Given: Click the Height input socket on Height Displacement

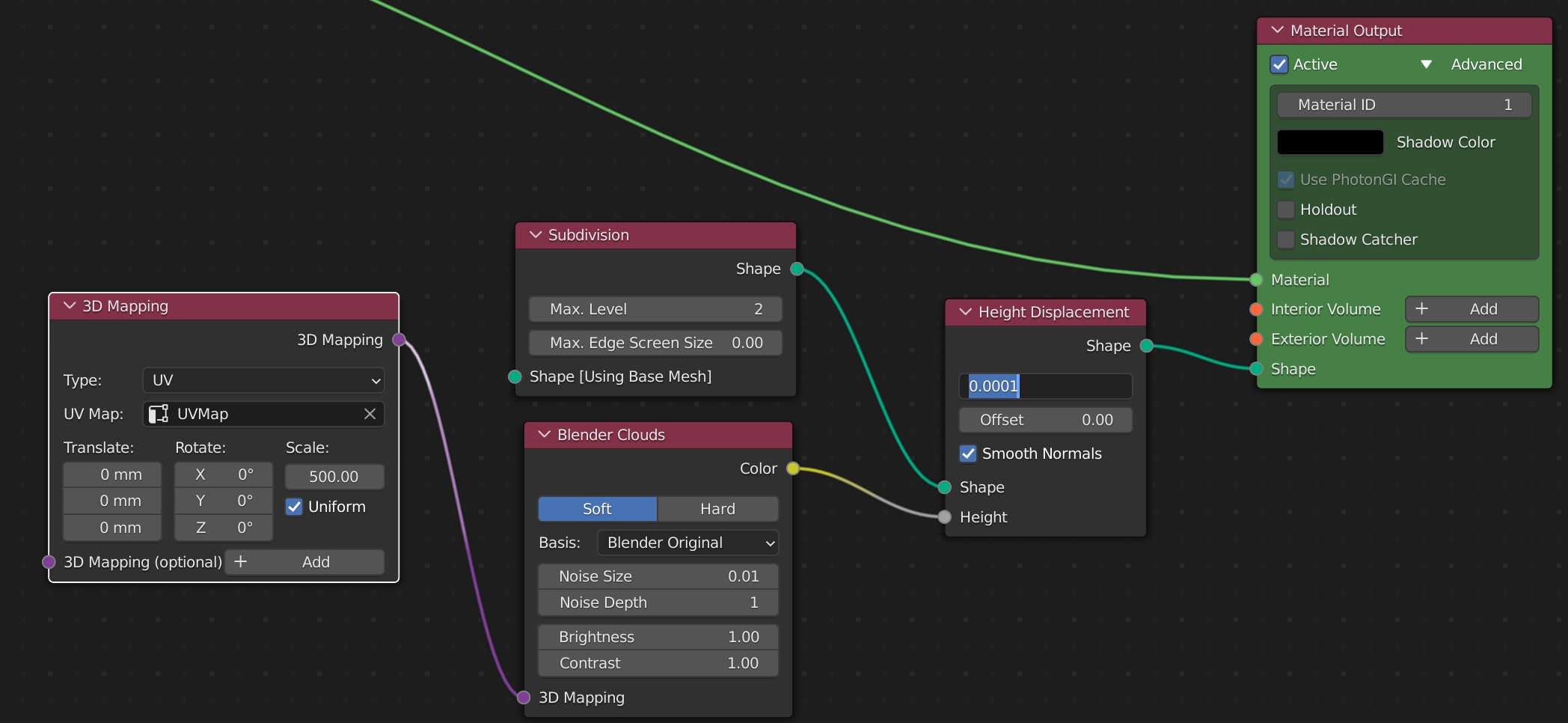Looking at the screenshot, I should click(945, 517).
